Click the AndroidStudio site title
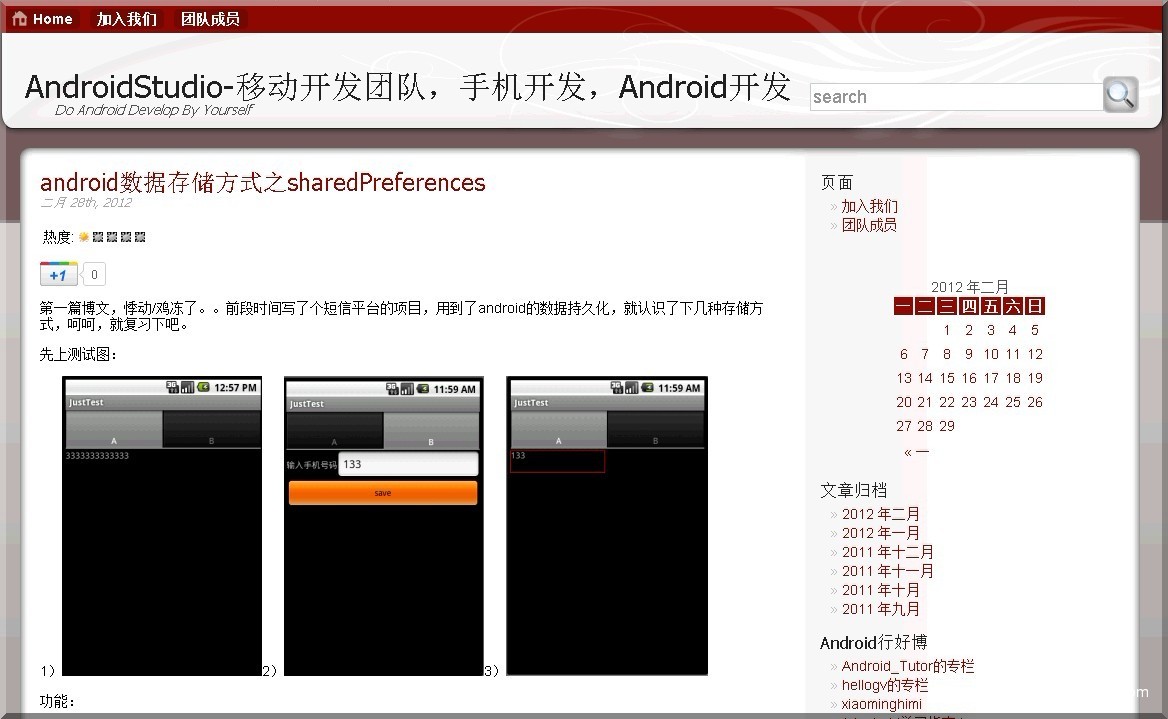 point(407,86)
